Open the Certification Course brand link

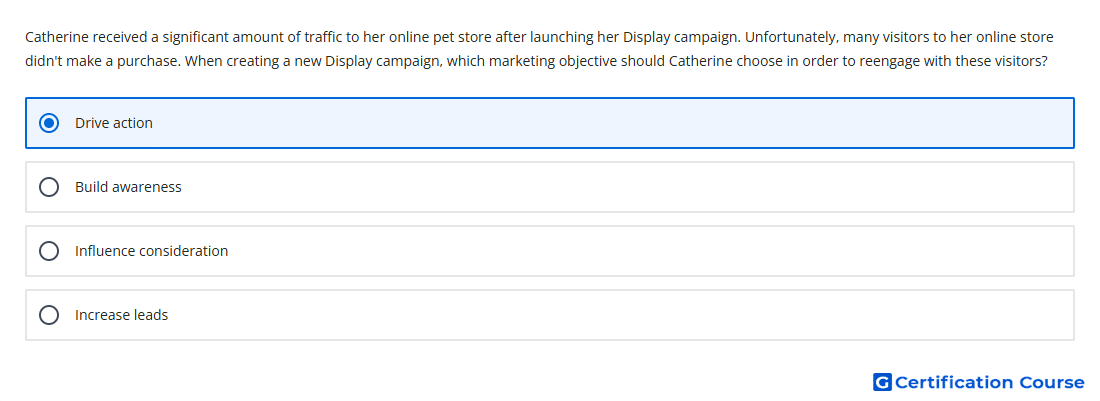(x=979, y=382)
